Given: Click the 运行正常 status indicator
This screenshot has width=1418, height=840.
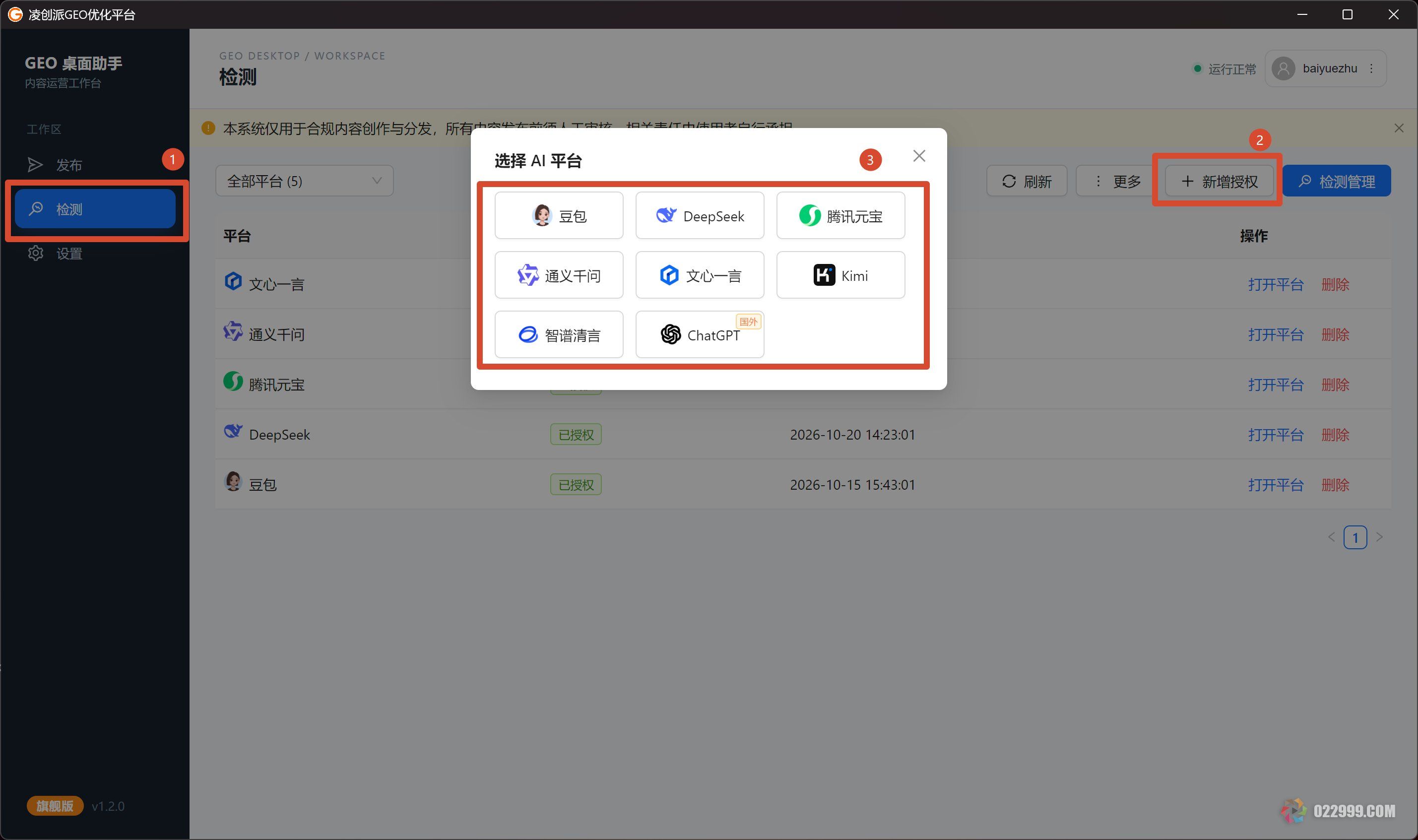Looking at the screenshot, I should tap(1225, 69).
